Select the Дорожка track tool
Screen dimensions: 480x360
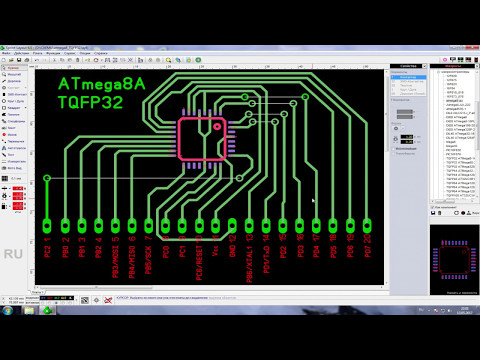tap(13, 81)
